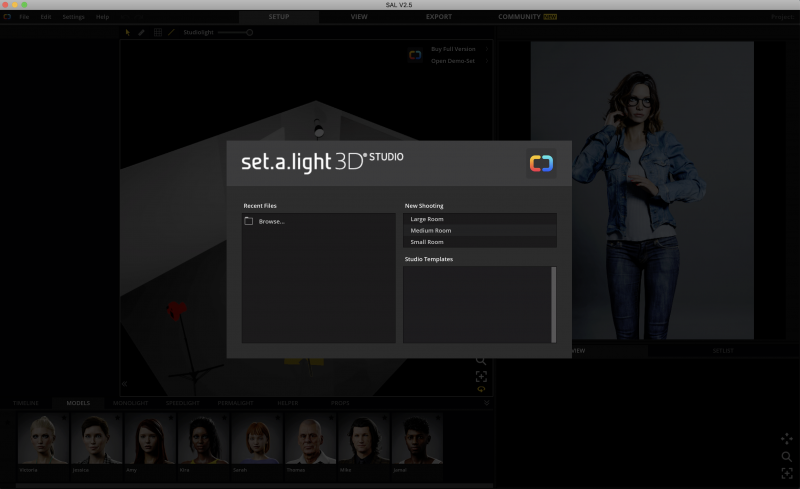Select the Amy model thumbnail
Image resolution: width=800 pixels, height=489 pixels.
click(x=150, y=439)
